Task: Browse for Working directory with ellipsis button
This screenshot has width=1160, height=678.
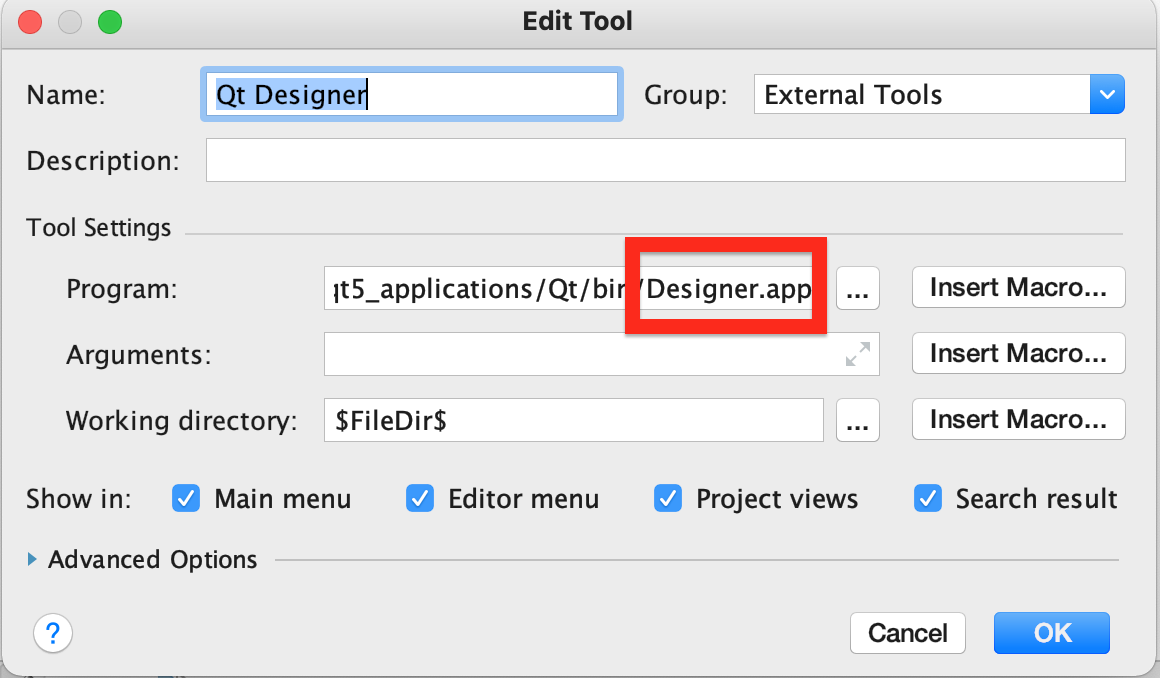Action: click(857, 420)
